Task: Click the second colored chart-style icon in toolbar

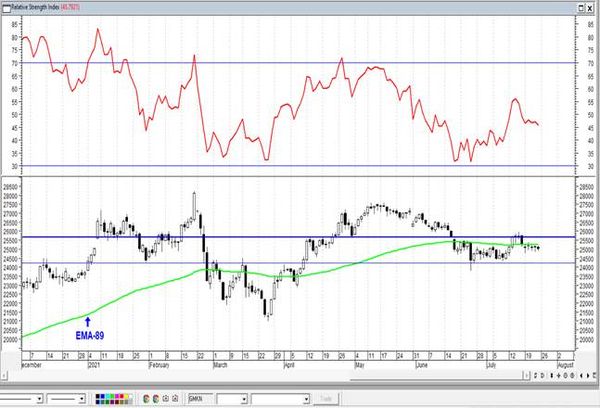Action: (155, 399)
